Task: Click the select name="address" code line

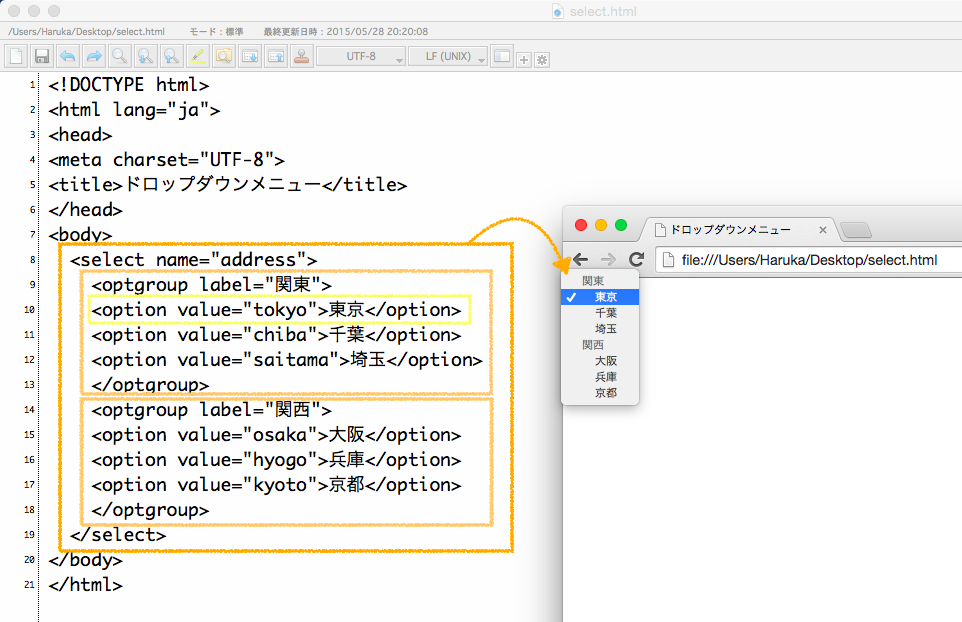Action: coord(194,260)
